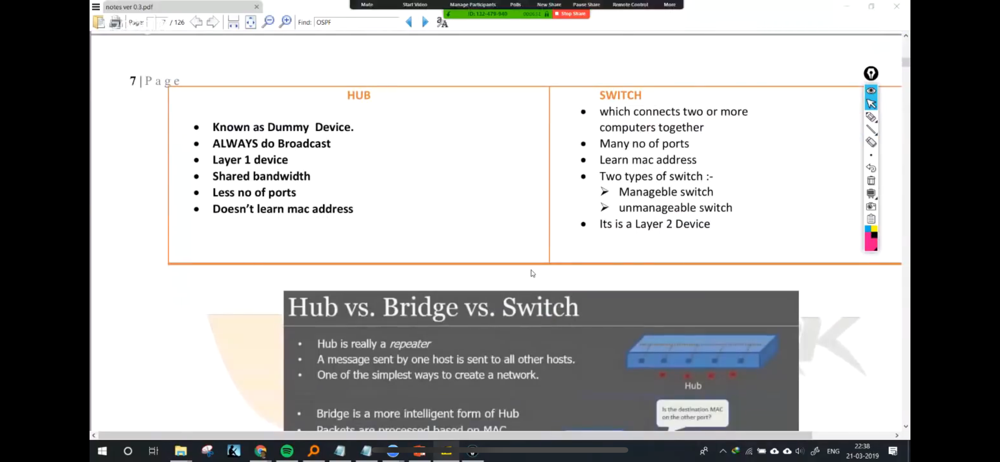This screenshot has width=1000, height=462.
Task: Click Start Video in the meeting bar
Action: (x=415, y=4)
